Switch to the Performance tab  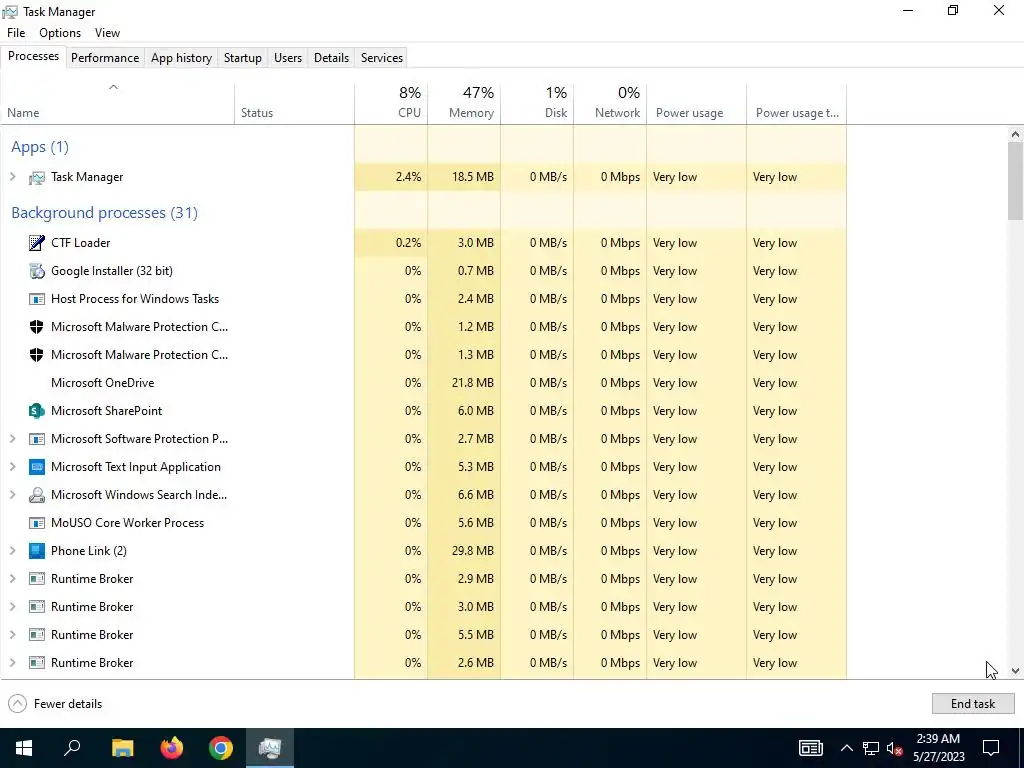point(105,57)
